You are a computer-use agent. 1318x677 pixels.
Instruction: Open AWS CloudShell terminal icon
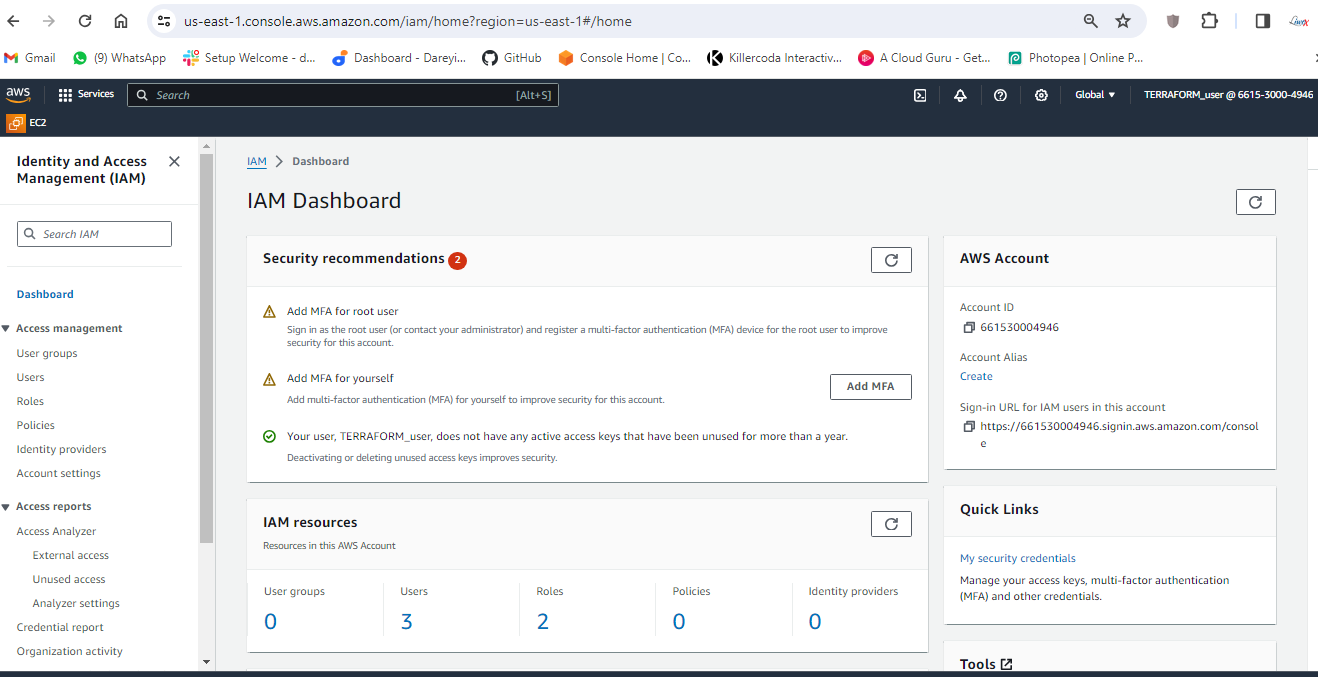tap(920, 95)
